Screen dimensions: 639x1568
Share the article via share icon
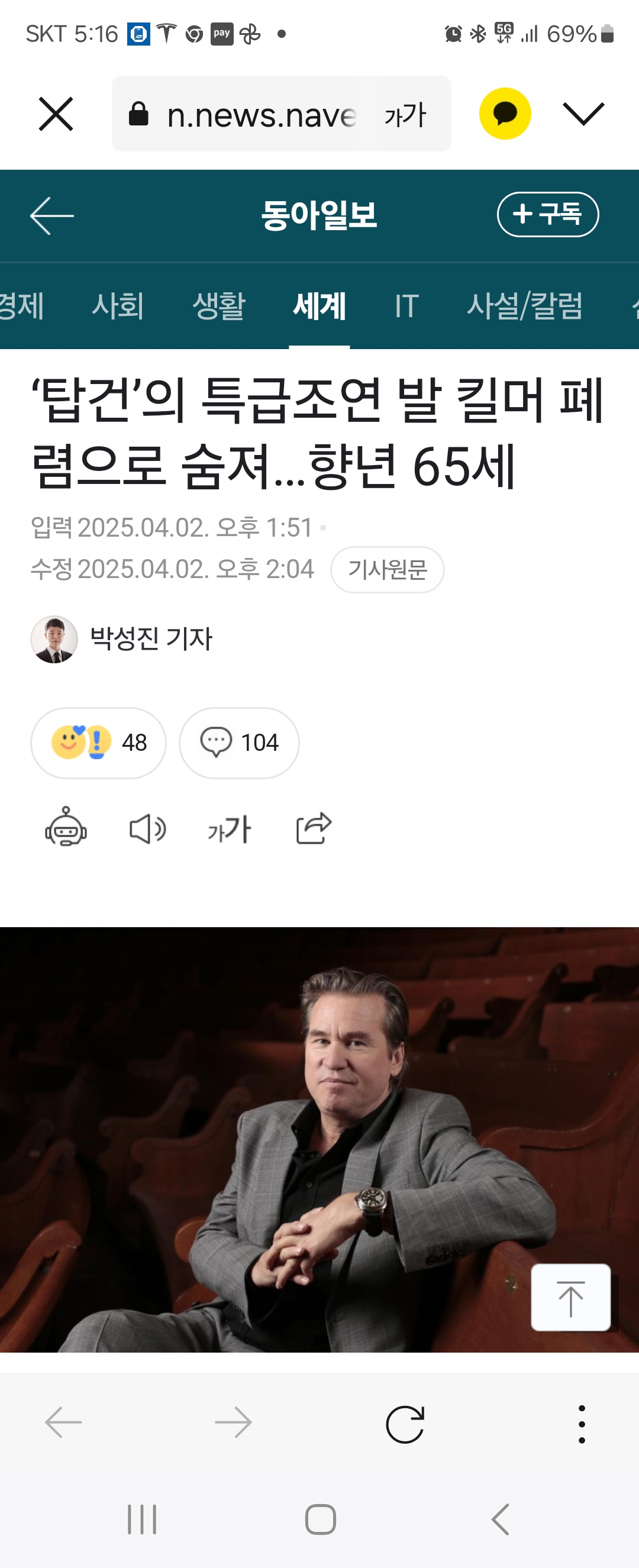coord(314,828)
